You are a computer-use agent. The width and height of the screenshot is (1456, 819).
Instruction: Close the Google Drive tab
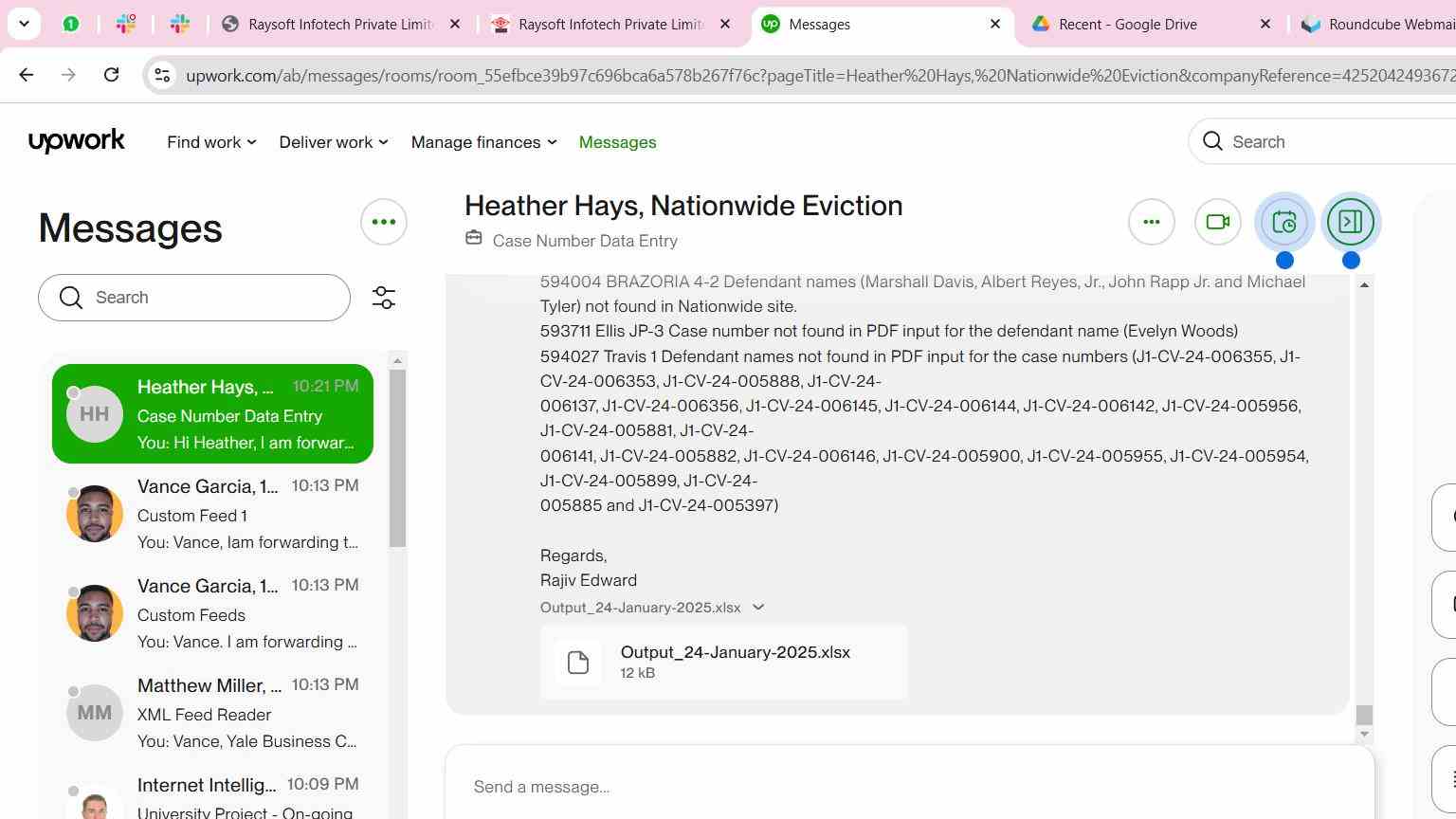pos(1265,24)
